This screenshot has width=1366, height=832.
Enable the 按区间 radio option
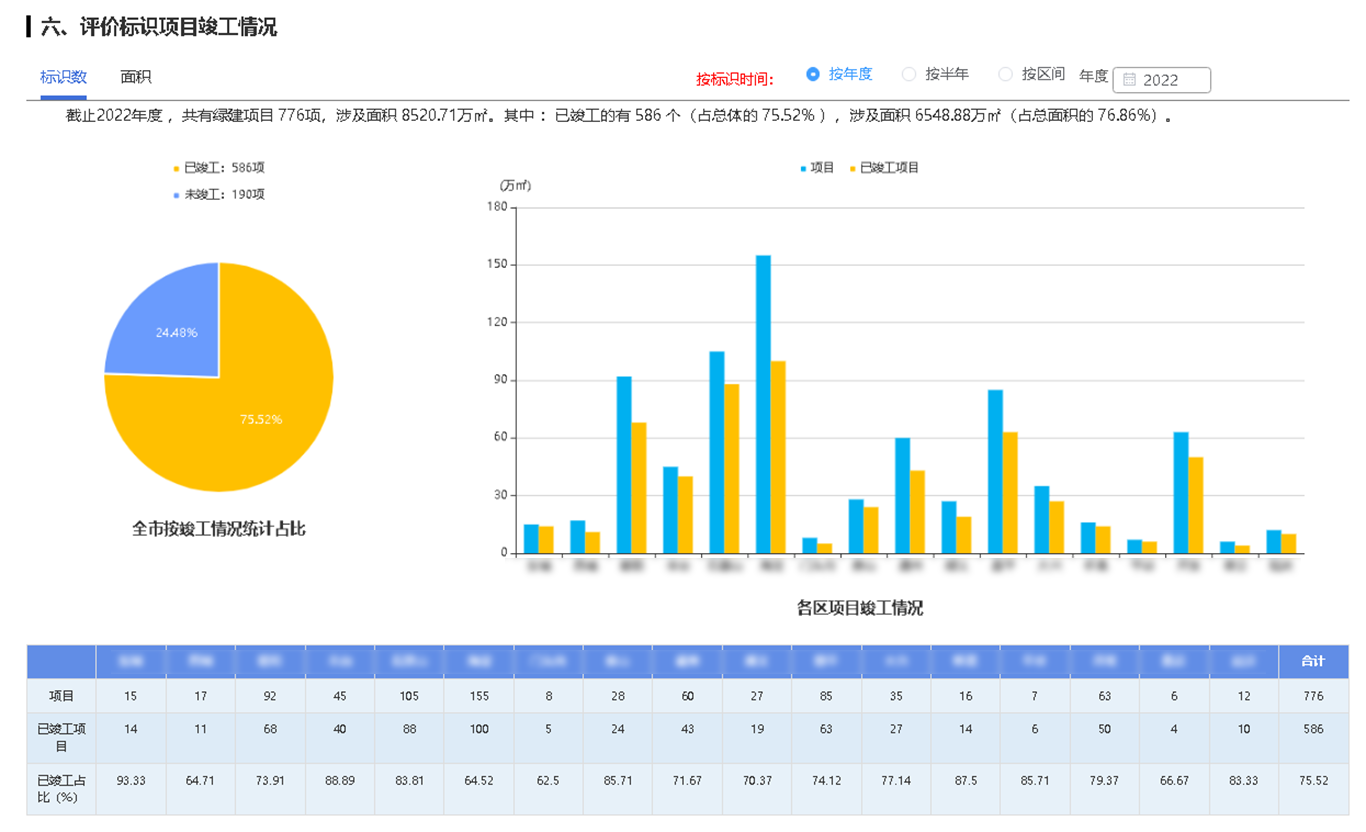click(1006, 74)
